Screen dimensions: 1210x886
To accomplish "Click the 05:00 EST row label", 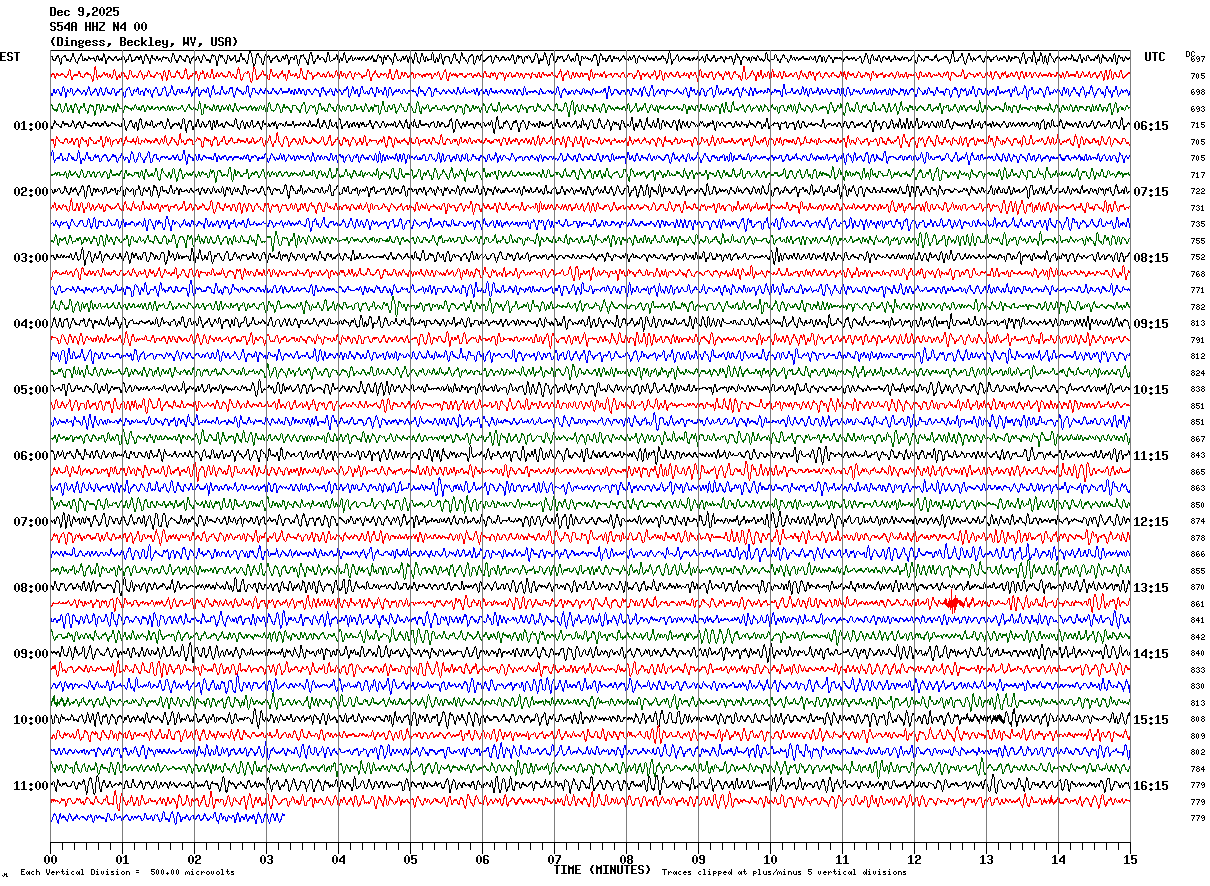I will pos(30,390).
